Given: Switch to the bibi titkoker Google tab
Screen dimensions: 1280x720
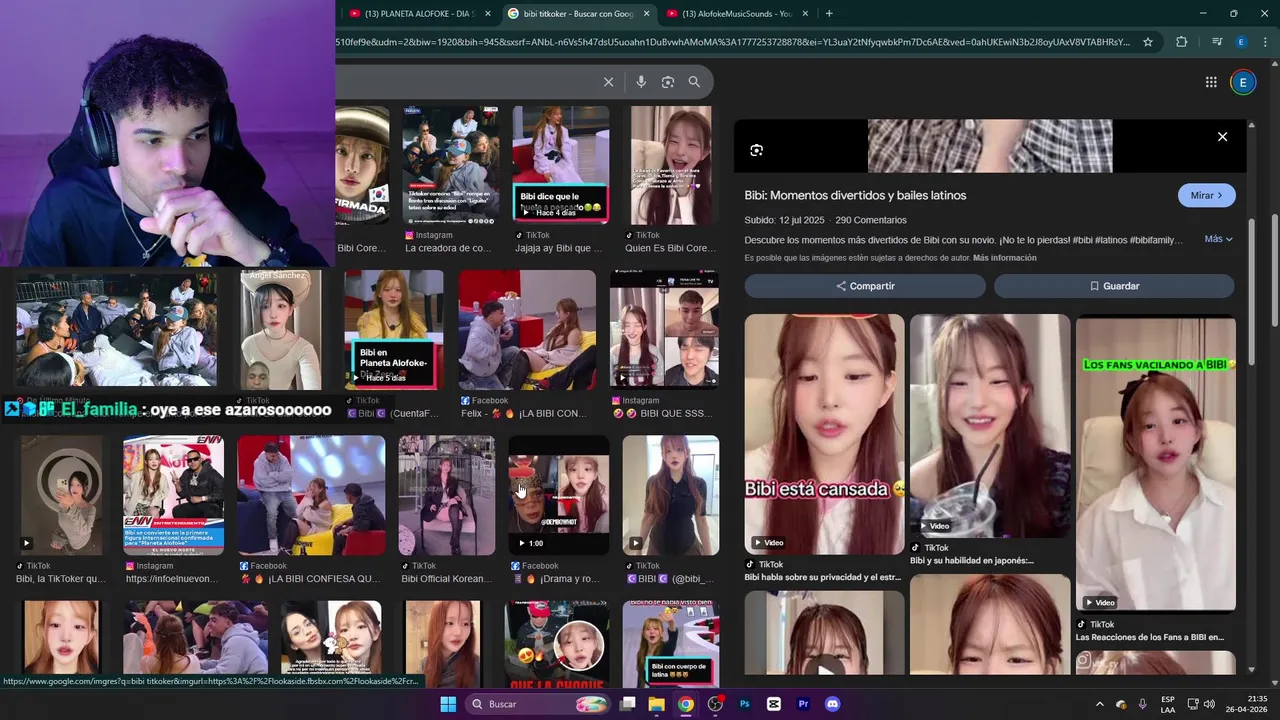Looking at the screenshot, I should 577,13.
